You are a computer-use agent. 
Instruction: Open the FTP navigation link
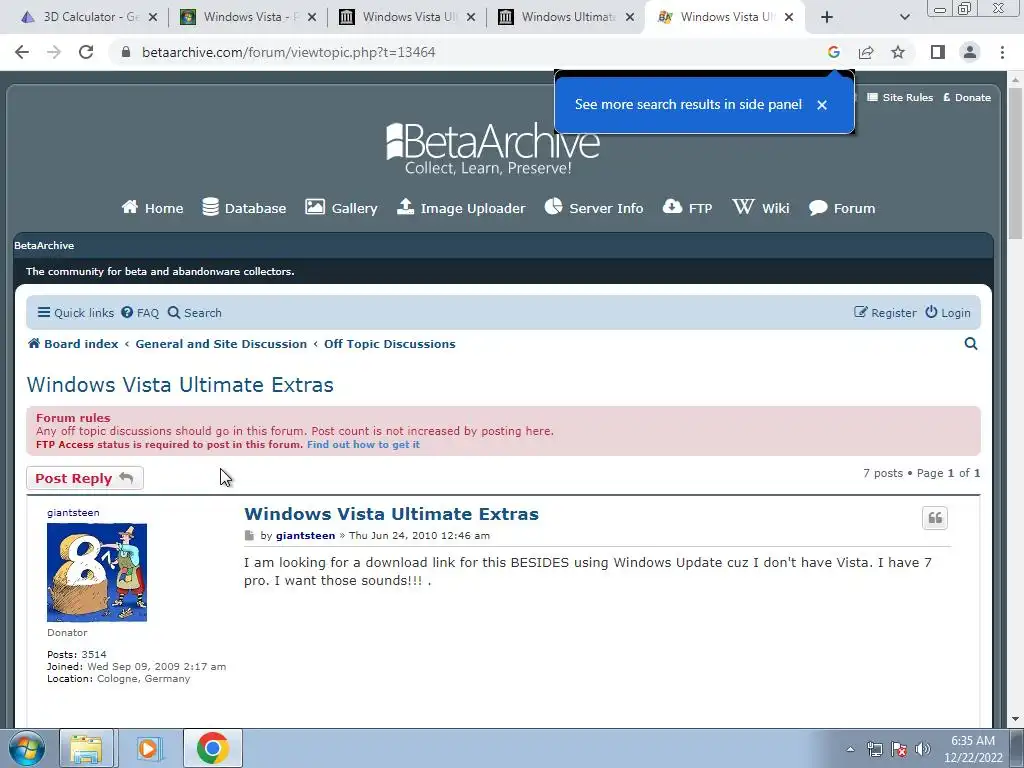tap(687, 208)
